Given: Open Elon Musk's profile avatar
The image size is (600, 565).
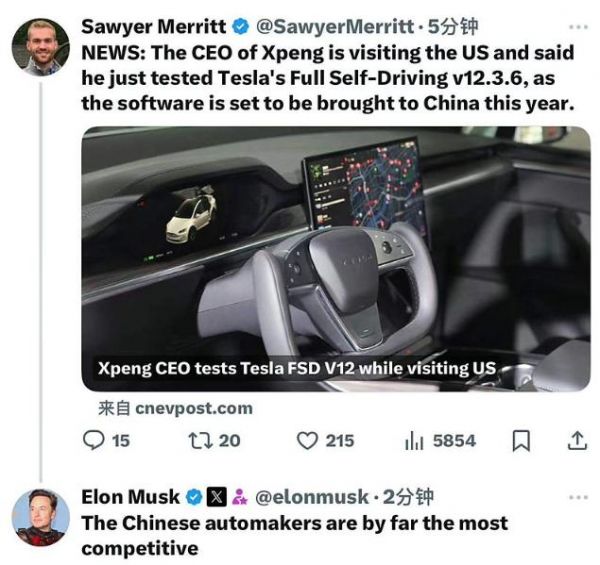Looking at the screenshot, I should point(41,517).
